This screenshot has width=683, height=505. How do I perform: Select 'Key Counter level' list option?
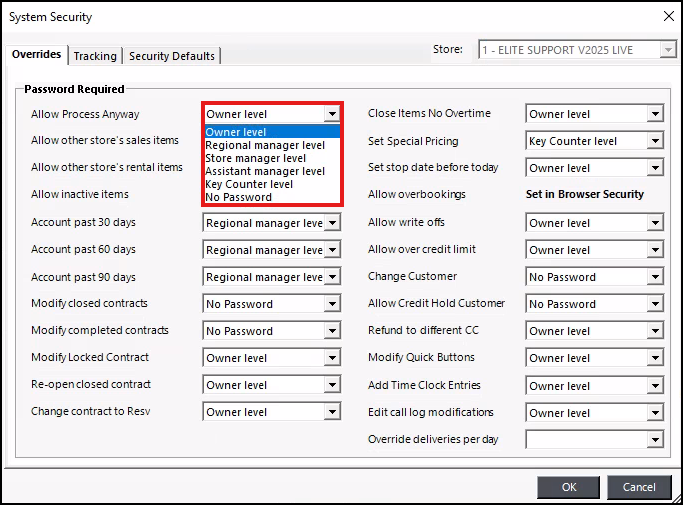click(x=249, y=184)
